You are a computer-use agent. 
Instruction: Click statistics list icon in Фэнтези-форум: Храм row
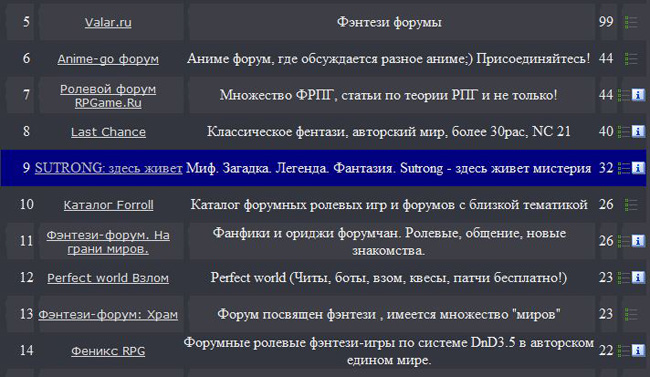coord(631,314)
